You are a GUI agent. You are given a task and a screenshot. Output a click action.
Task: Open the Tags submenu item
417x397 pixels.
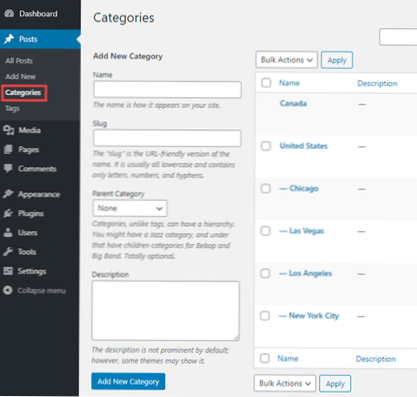[12, 108]
